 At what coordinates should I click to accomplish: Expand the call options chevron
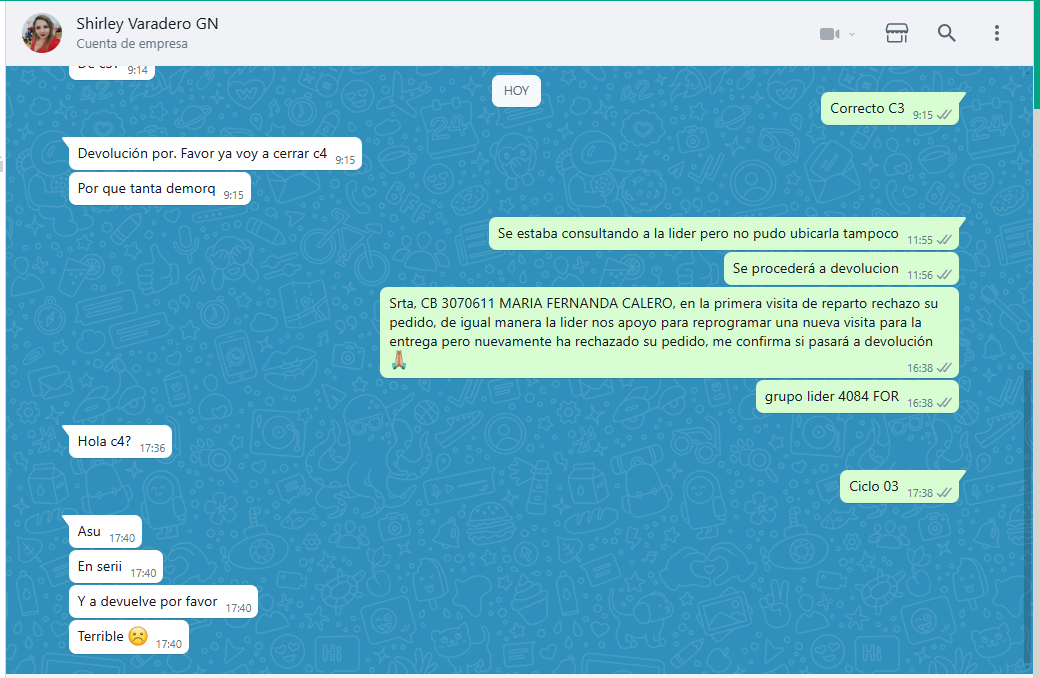[852, 34]
